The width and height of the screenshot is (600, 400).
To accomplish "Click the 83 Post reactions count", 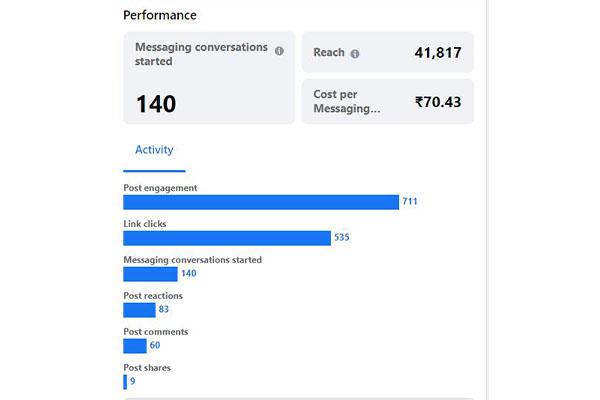I will pos(164,310).
